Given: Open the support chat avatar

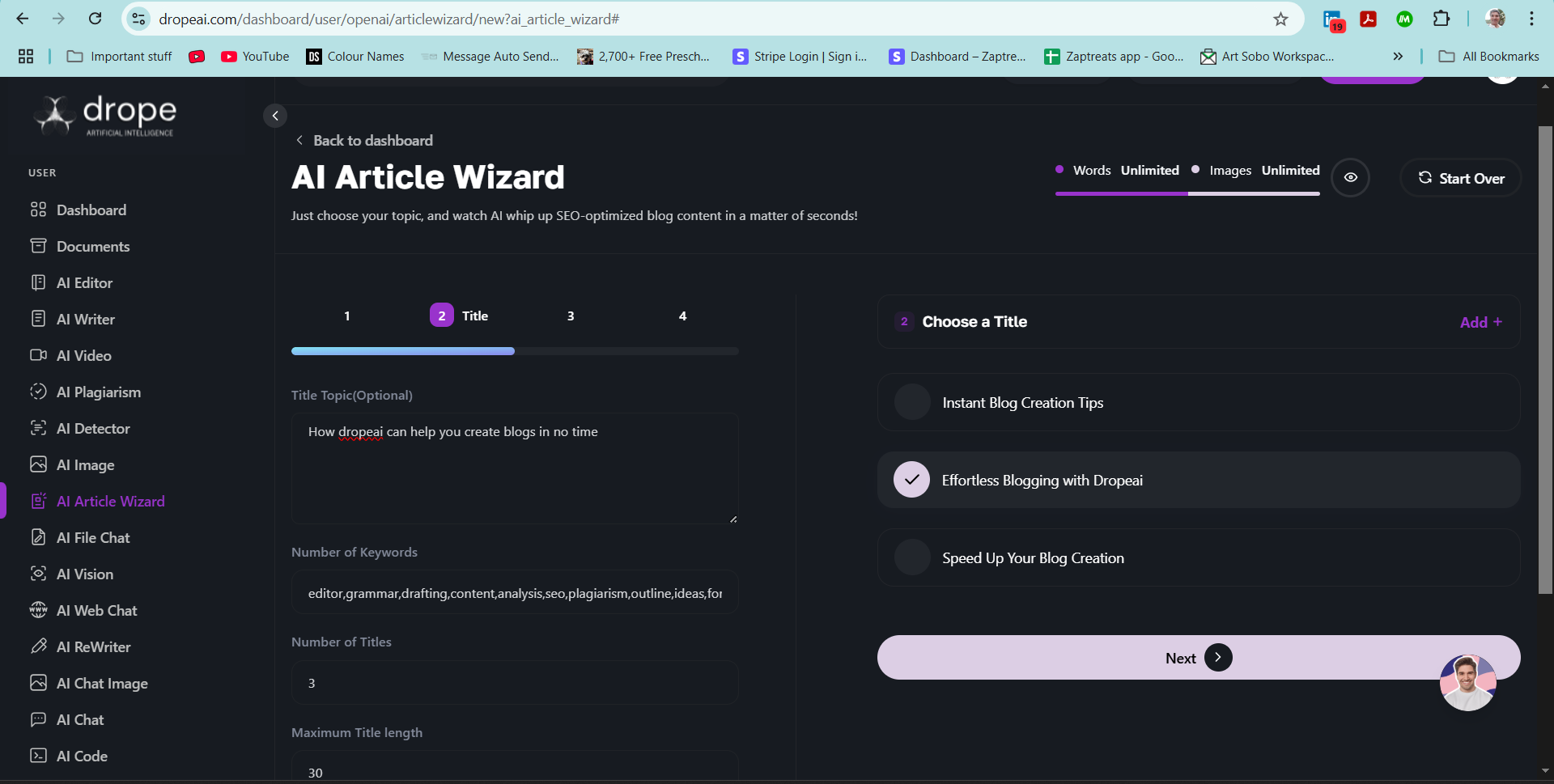Looking at the screenshot, I should (x=1467, y=683).
